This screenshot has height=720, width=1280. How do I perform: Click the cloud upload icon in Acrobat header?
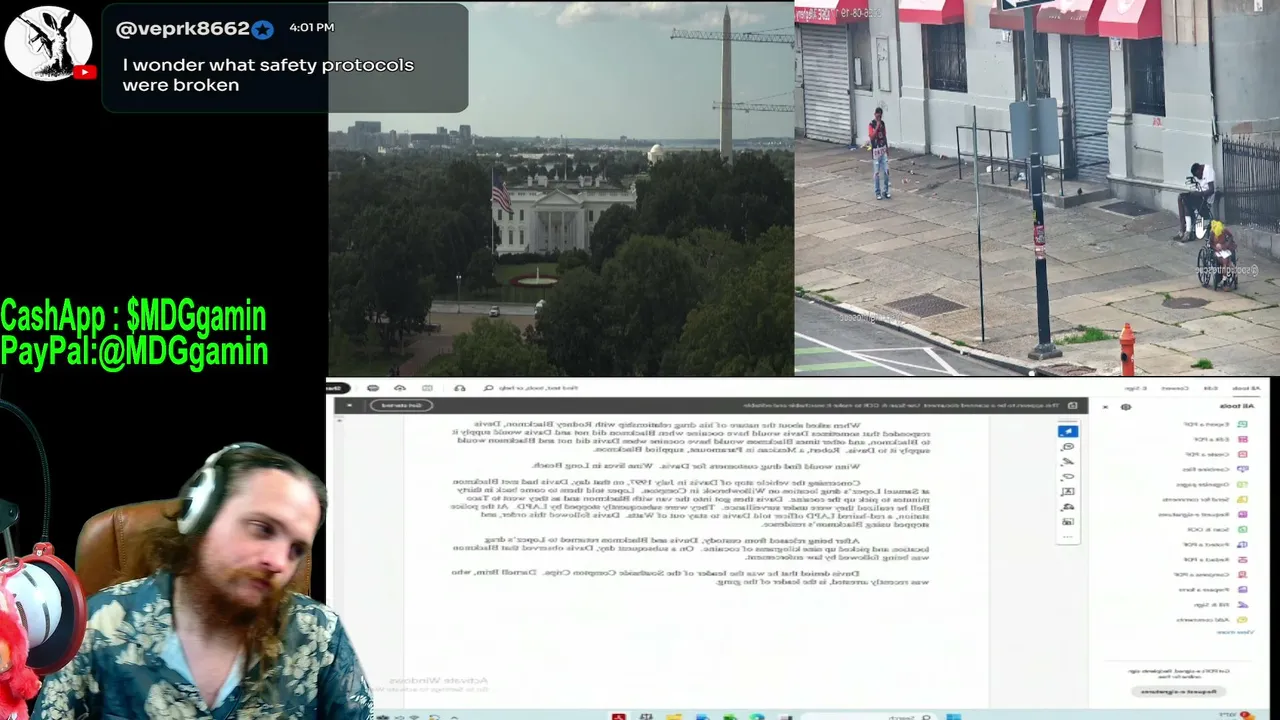[x=400, y=388]
